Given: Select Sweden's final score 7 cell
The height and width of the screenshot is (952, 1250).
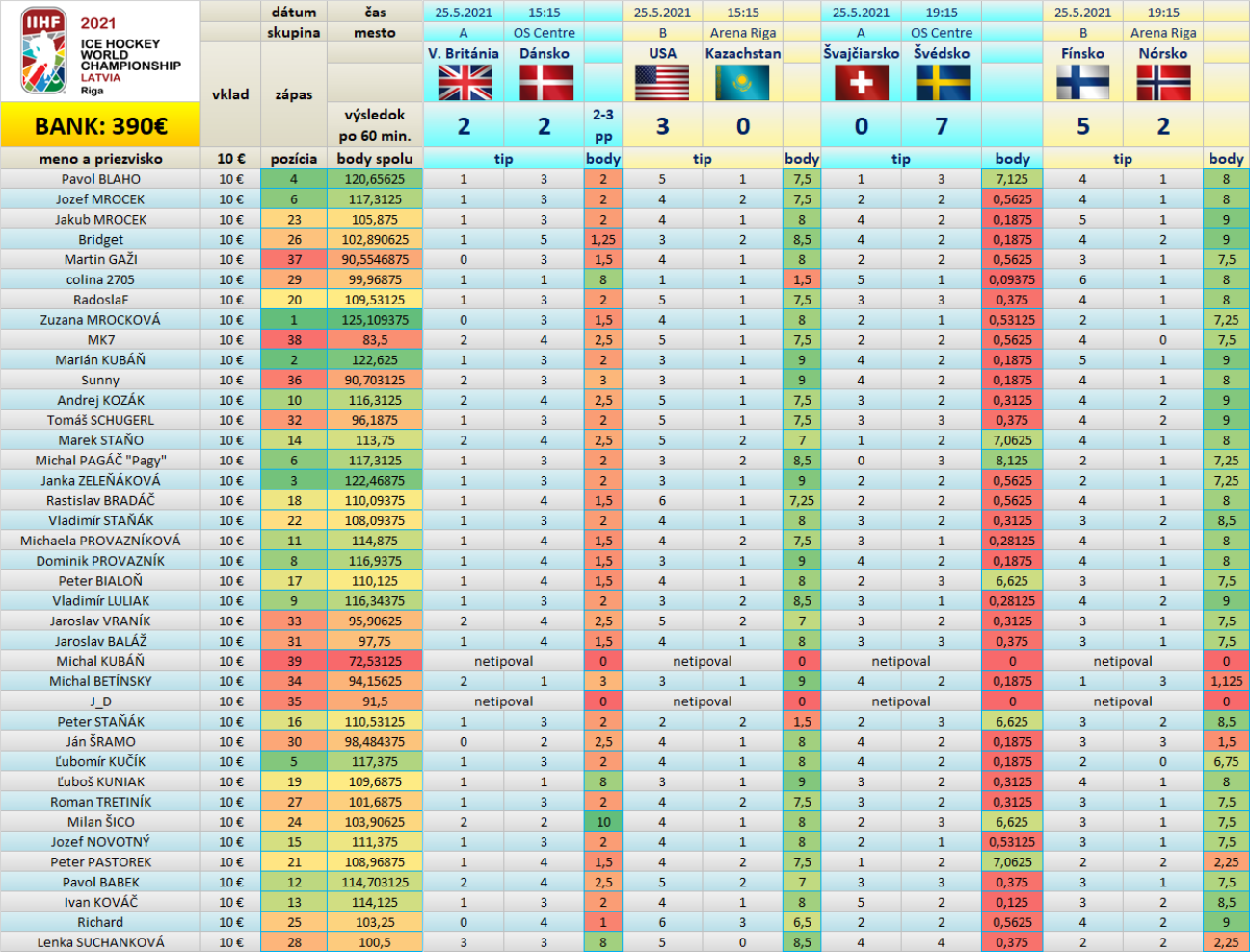Looking at the screenshot, I should [942, 126].
